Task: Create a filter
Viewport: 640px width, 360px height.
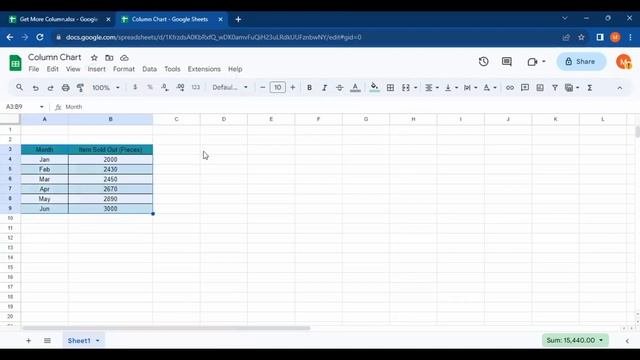Action: click(x=555, y=87)
